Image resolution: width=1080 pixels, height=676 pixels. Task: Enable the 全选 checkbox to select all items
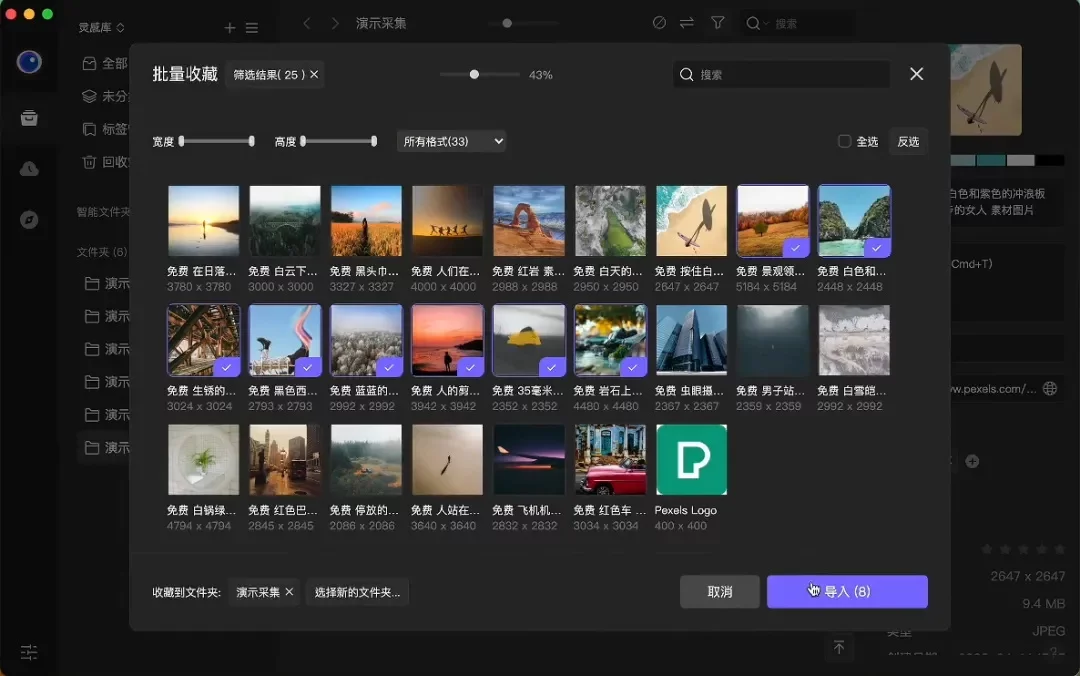pyautogui.click(x=845, y=141)
